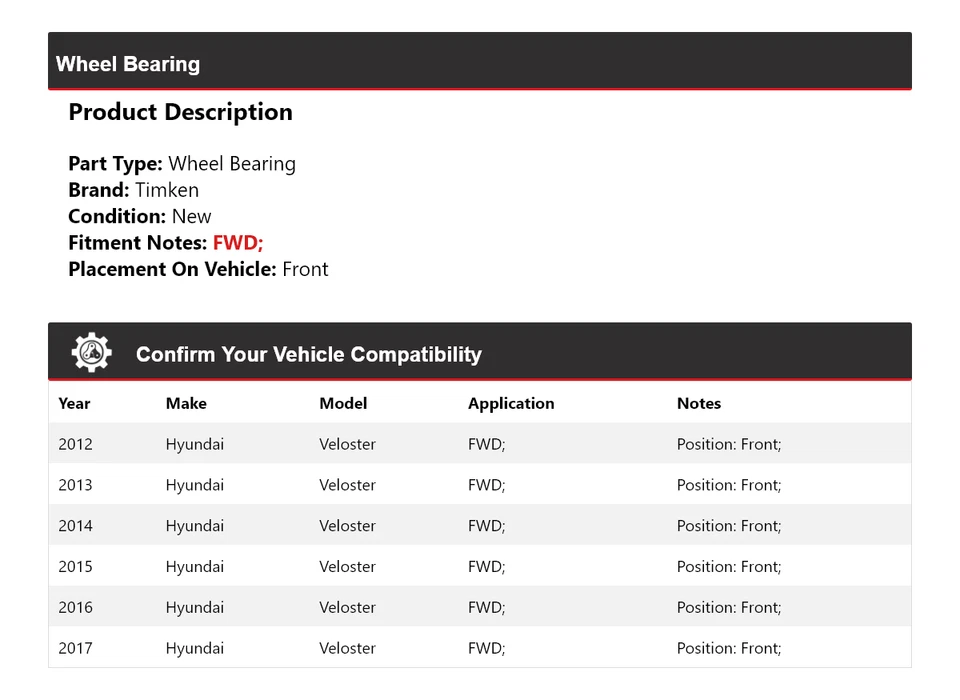Click the Model column header

point(343,403)
